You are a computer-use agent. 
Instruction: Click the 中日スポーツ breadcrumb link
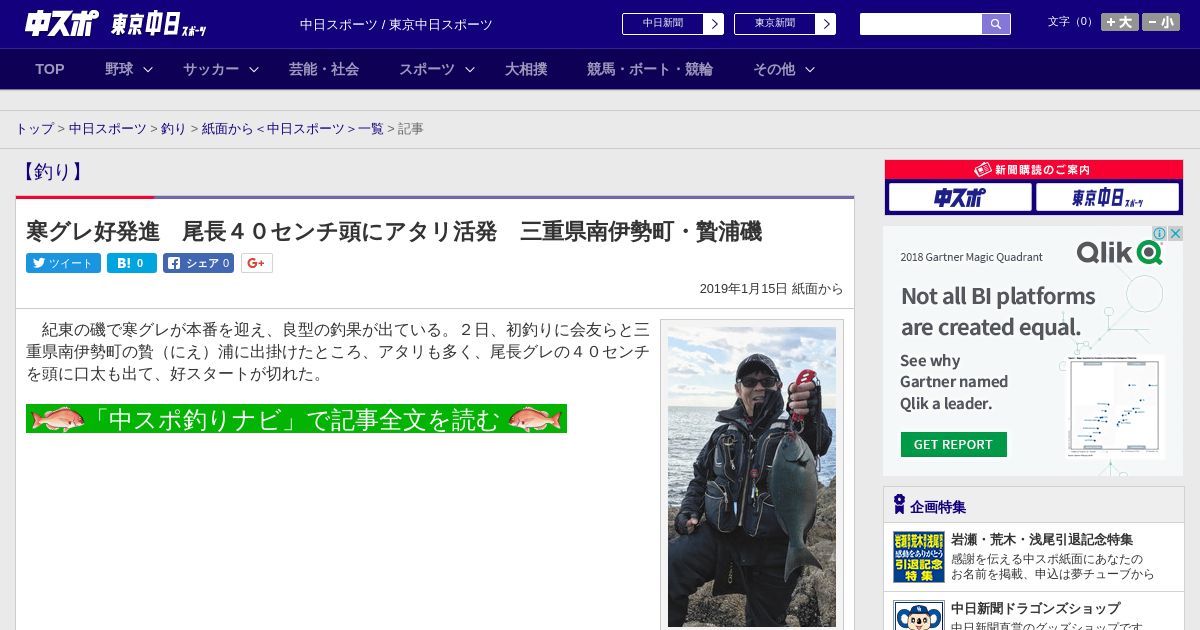click(x=108, y=129)
